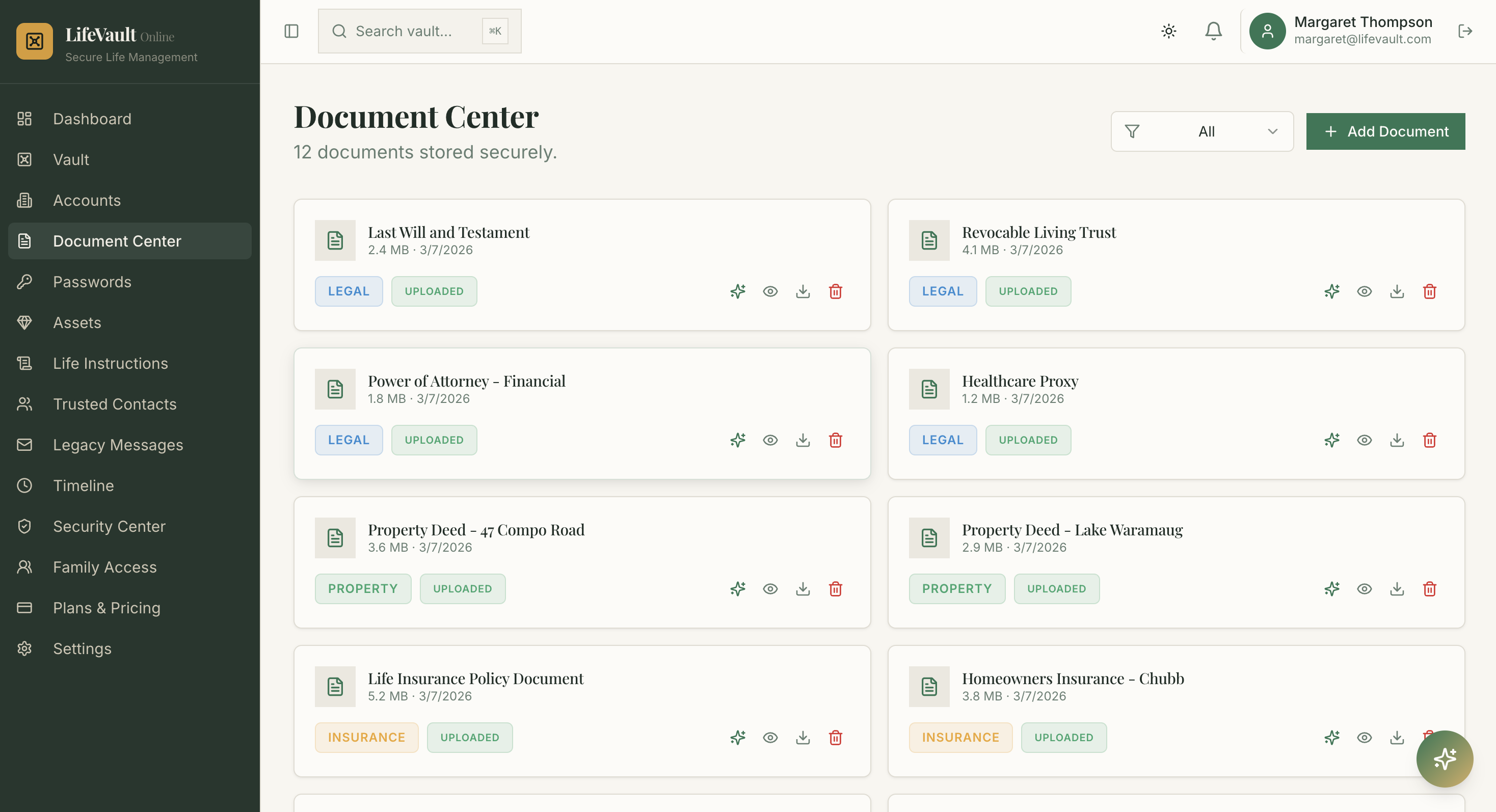Screen dimensions: 1496x812
Task: Click the Add Document button
Action: 1385,131
